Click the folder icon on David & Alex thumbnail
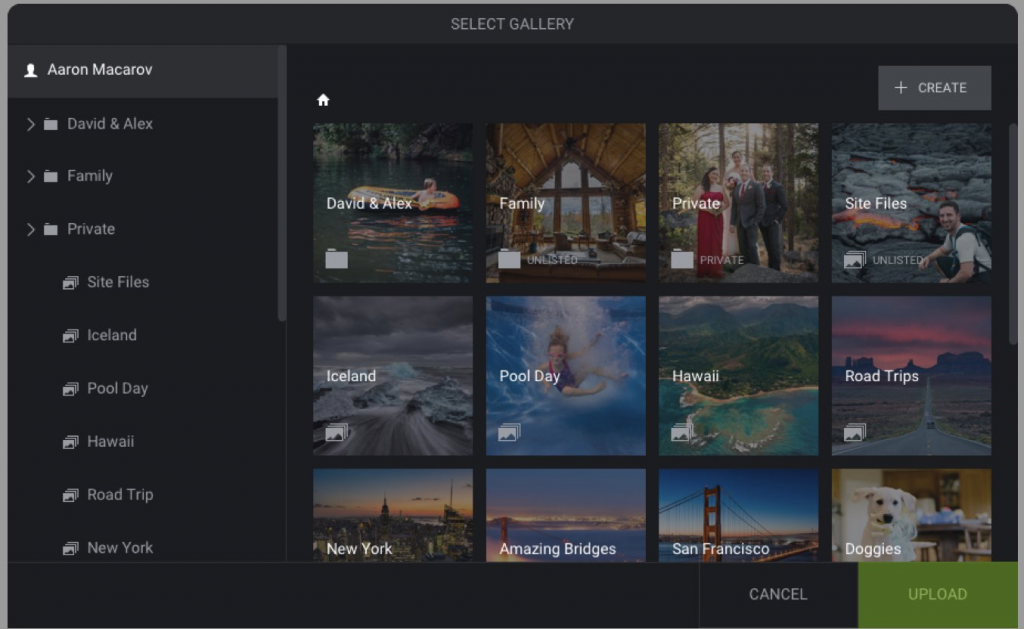This screenshot has height=629, width=1024. pos(336,259)
